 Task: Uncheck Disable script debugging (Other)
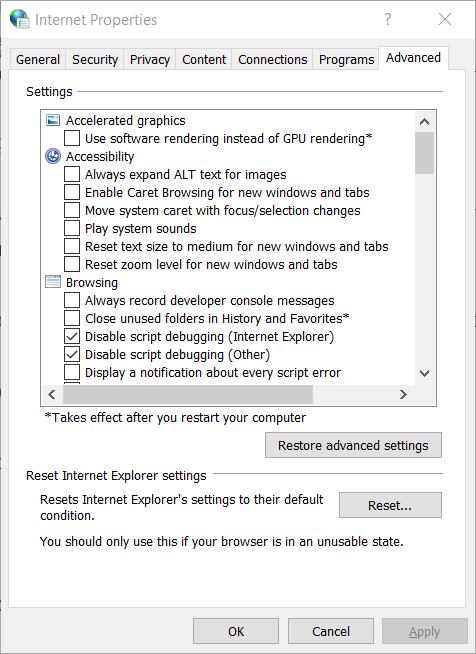pos(72,354)
